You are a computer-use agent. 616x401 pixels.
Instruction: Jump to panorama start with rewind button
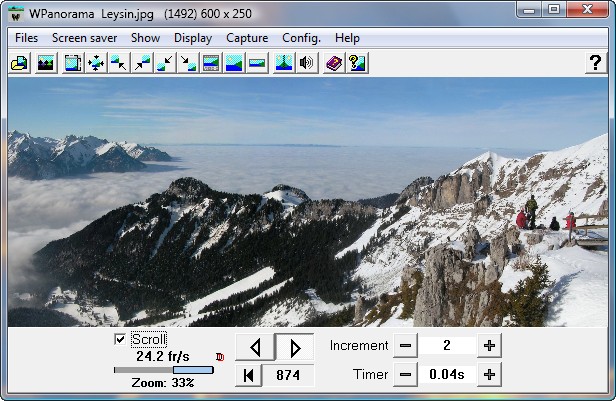coord(248,375)
